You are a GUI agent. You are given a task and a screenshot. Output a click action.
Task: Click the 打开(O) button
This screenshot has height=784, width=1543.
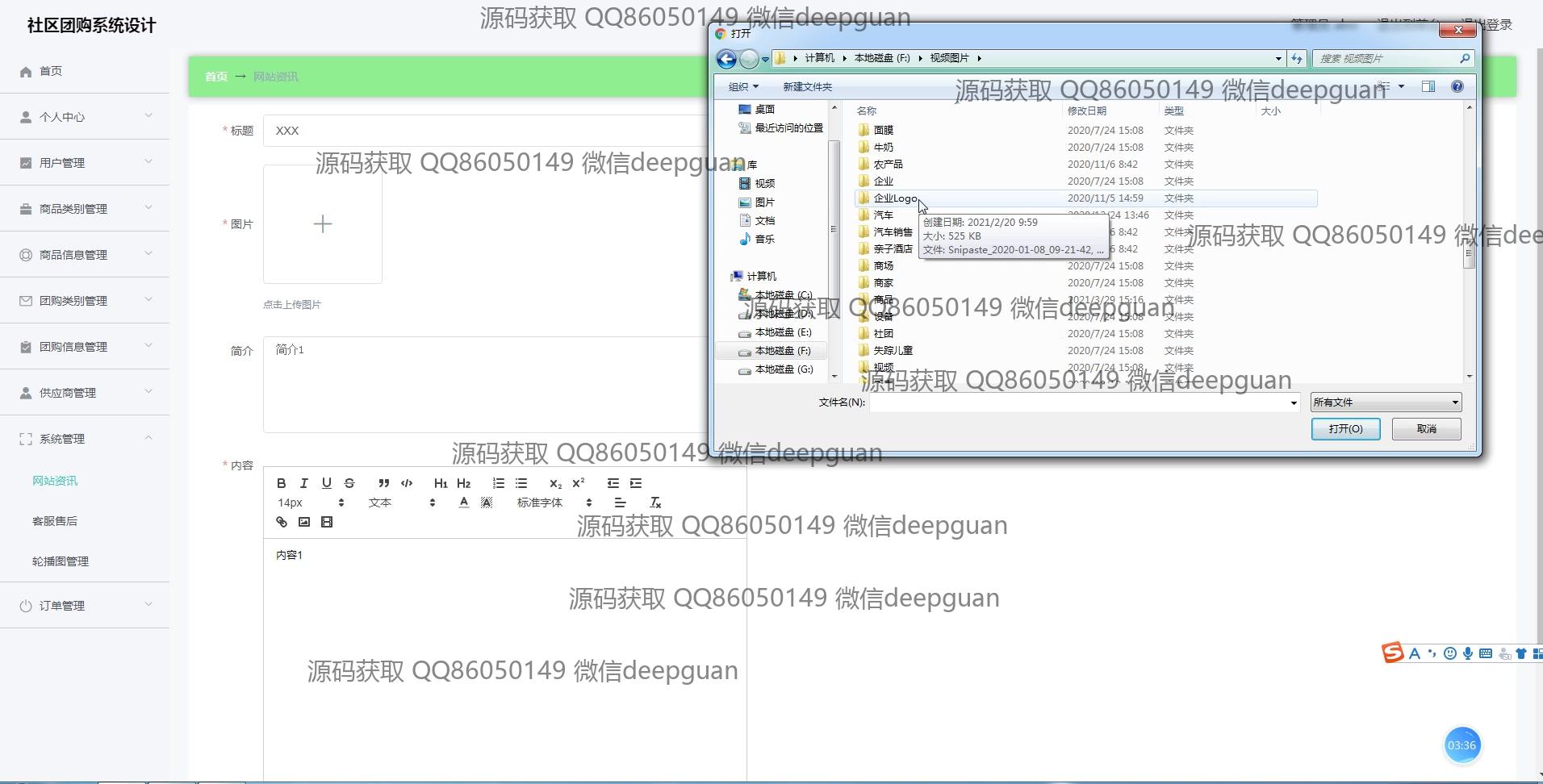1345,429
